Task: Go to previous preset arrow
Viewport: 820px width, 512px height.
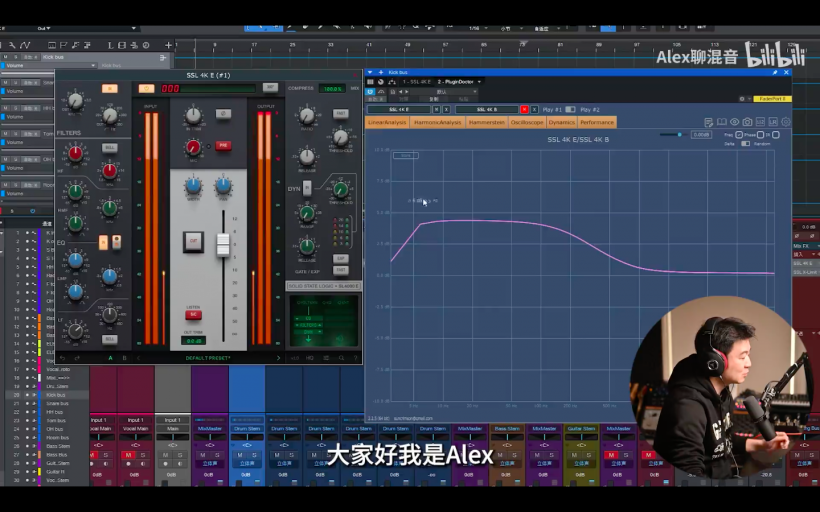Action: coord(139,358)
